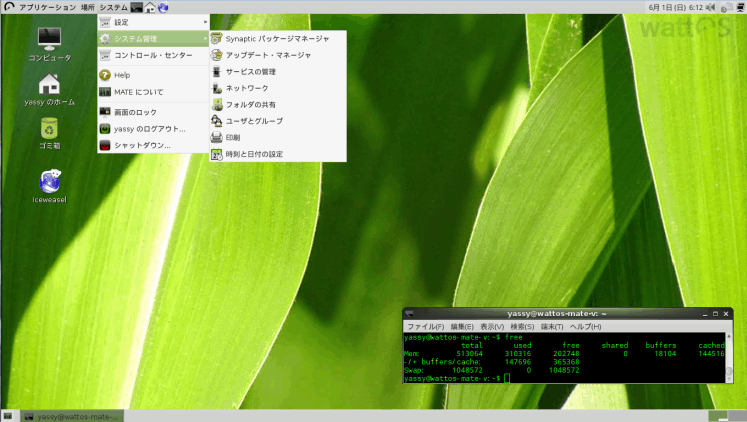Minimize the terminal window
The height and width of the screenshot is (422, 747).
pos(705,314)
